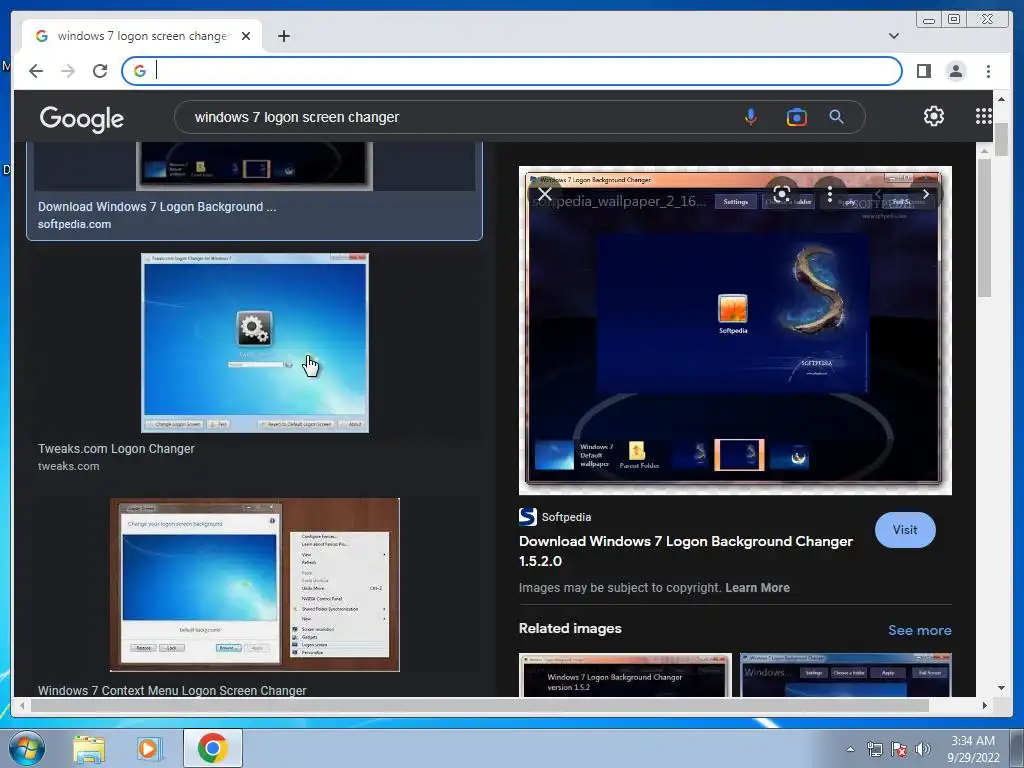Open the Chrome profile avatar
The image size is (1024, 768).
point(955,71)
